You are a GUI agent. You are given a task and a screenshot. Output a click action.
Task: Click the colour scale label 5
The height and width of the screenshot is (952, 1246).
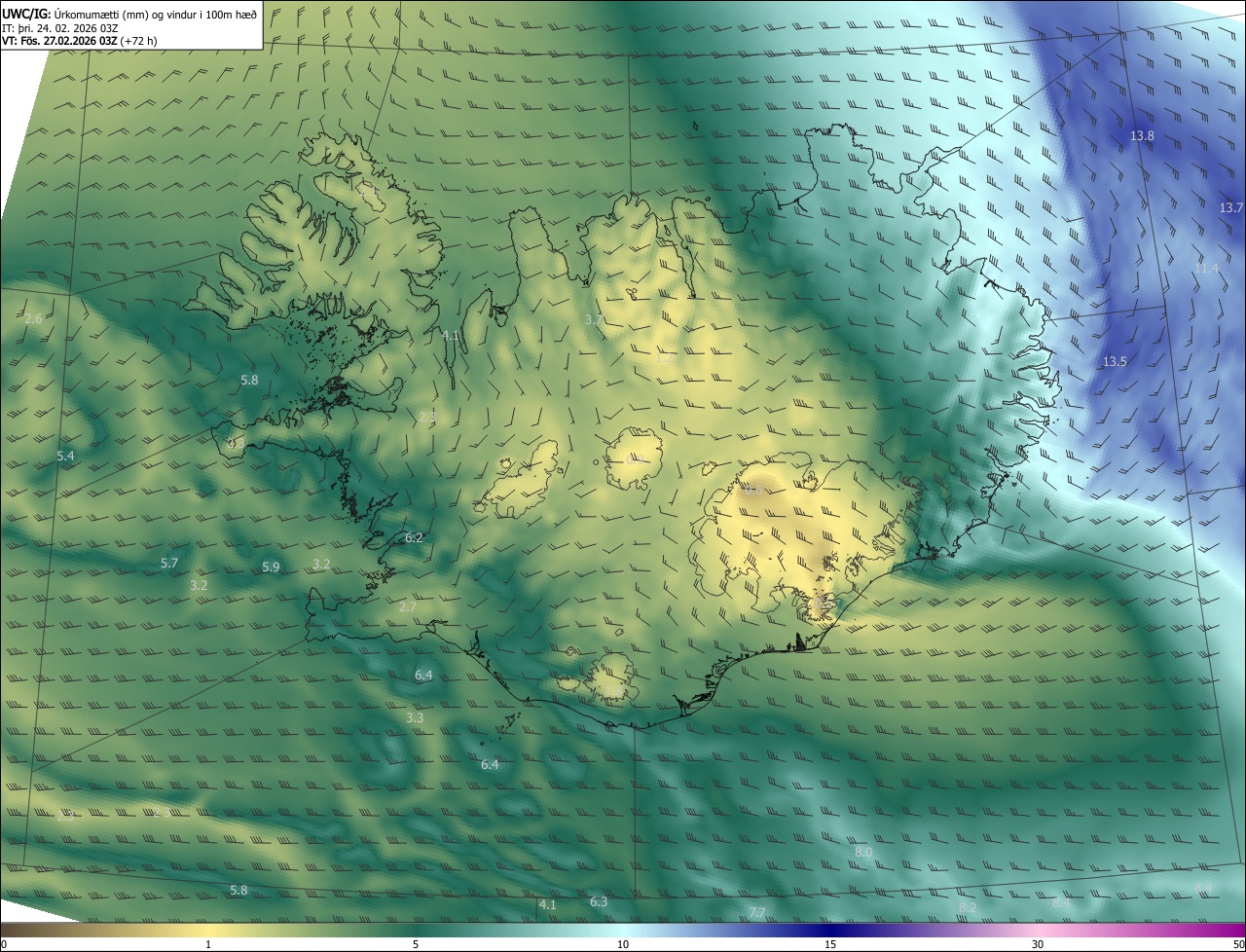click(x=416, y=944)
